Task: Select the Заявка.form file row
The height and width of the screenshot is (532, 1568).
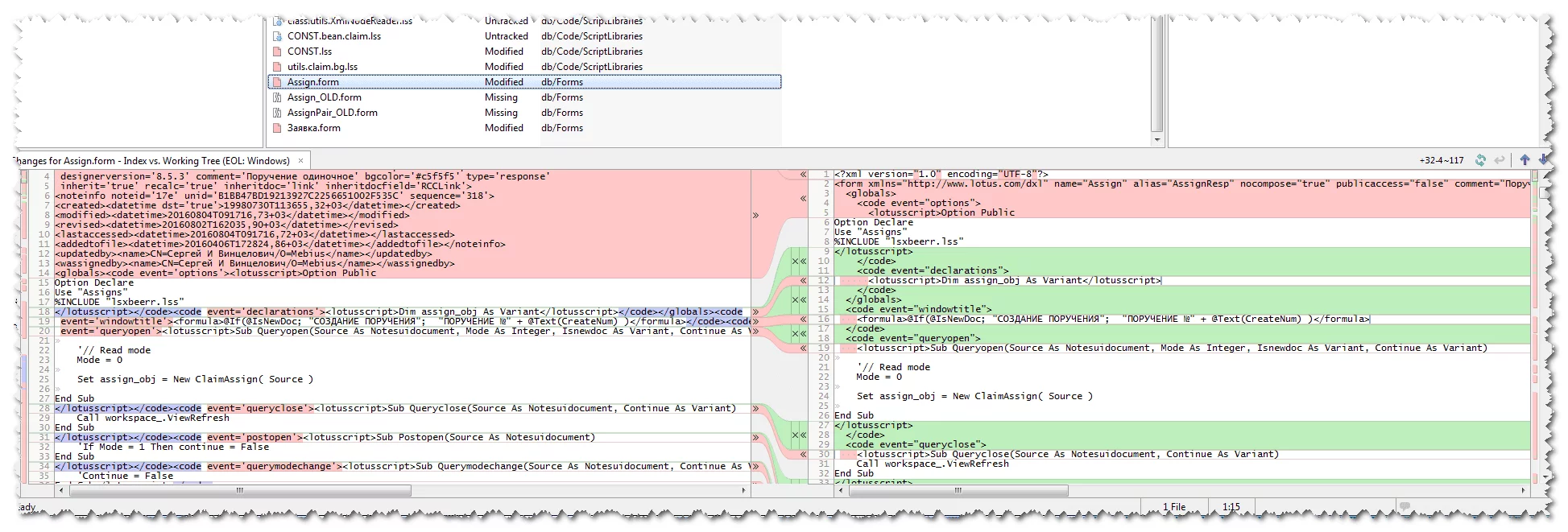Action: [x=313, y=128]
